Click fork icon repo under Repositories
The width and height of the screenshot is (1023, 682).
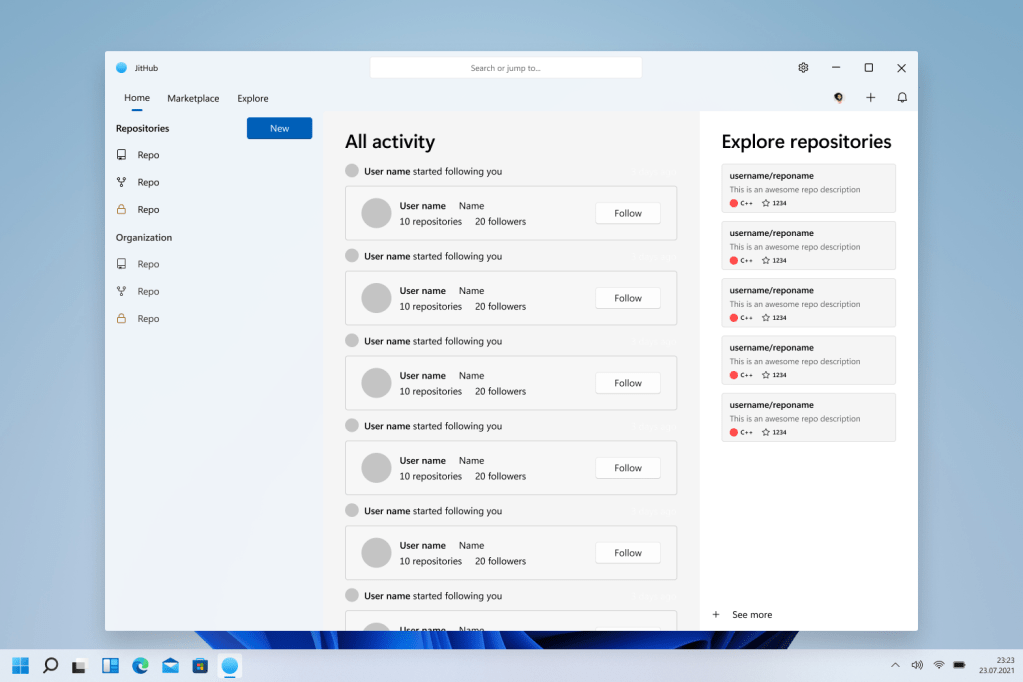click(x=122, y=182)
